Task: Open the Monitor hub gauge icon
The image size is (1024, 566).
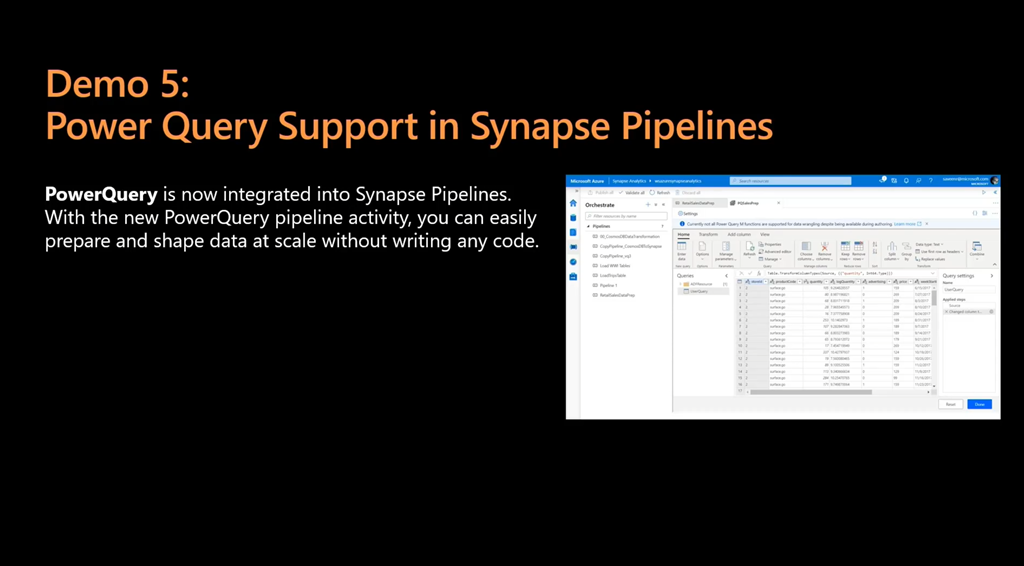Action: tap(573, 262)
